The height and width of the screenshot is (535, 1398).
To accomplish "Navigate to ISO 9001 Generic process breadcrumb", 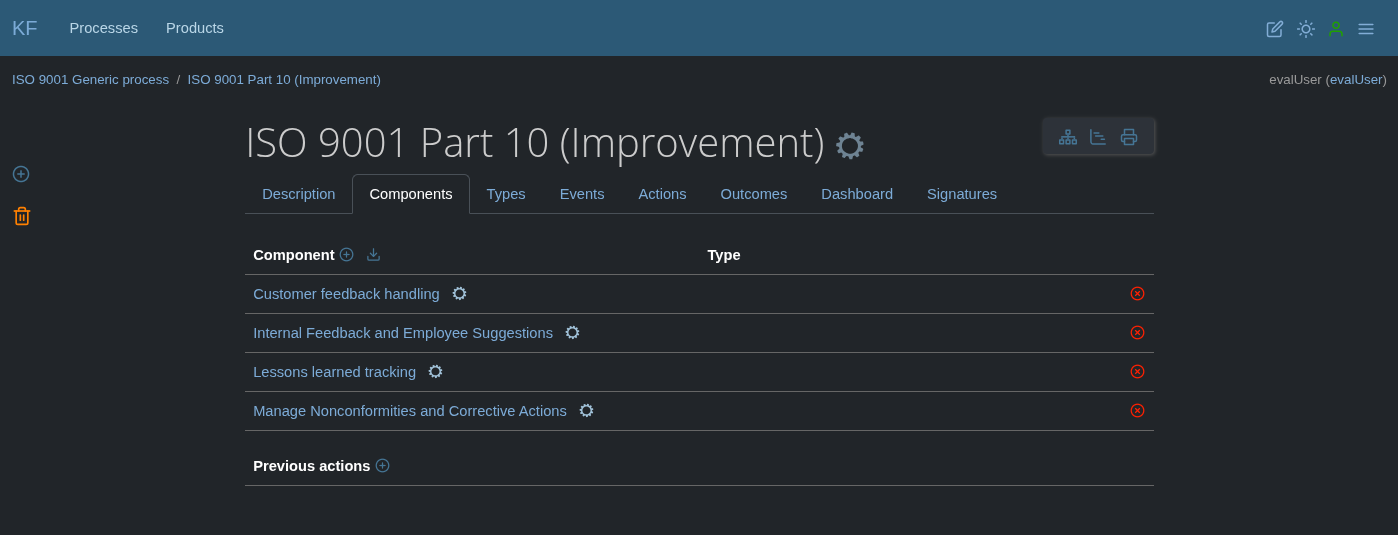I will click(90, 80).
